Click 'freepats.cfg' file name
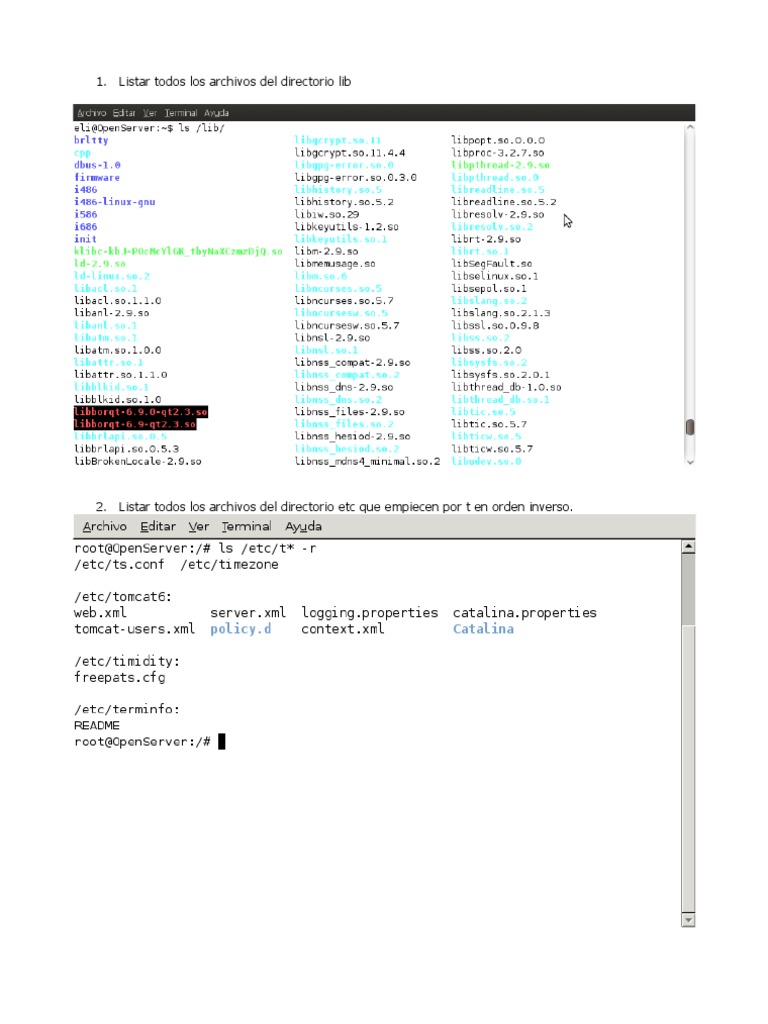 coord(120,677)
